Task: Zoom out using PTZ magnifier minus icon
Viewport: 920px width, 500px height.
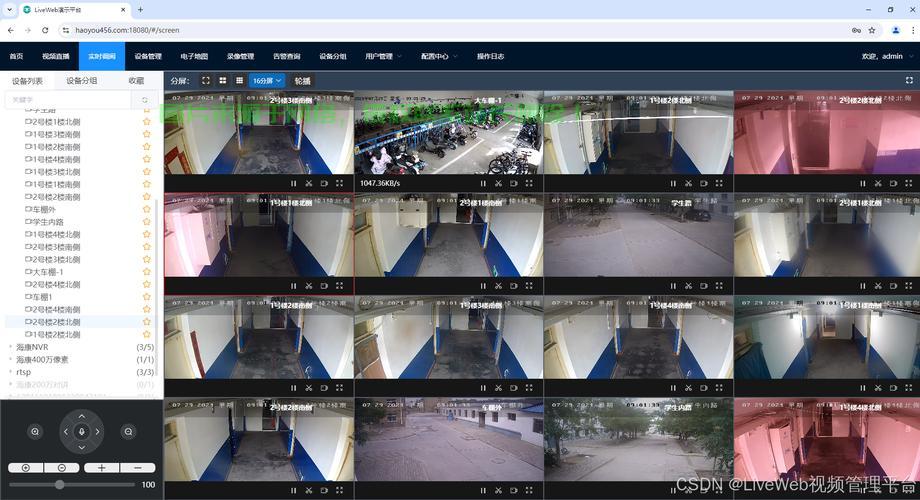Action: coord(128,431)
